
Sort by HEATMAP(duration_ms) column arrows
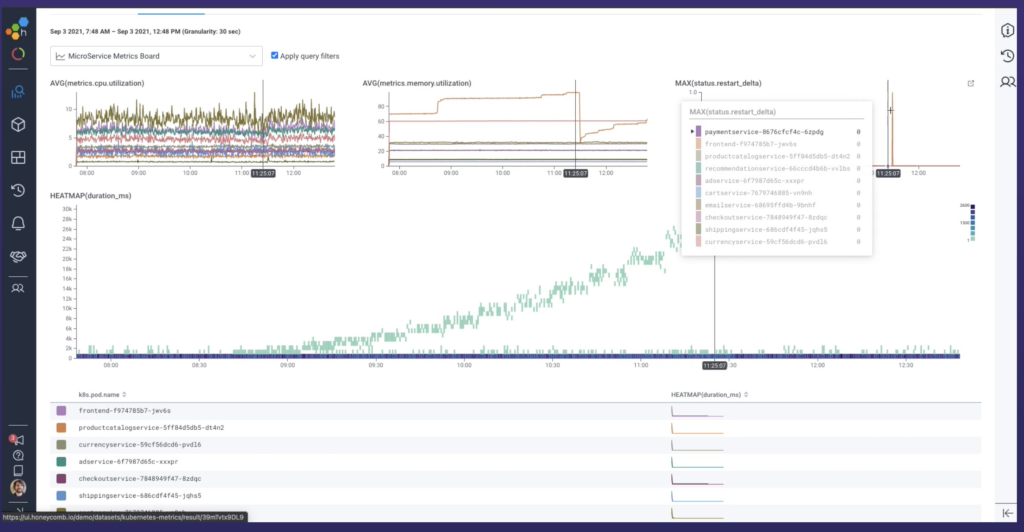tap(746, 395)
